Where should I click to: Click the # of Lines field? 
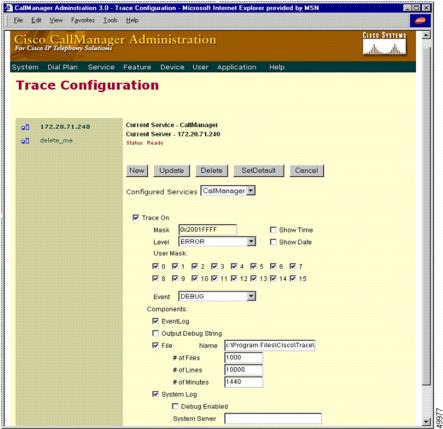tap(243, 370)
